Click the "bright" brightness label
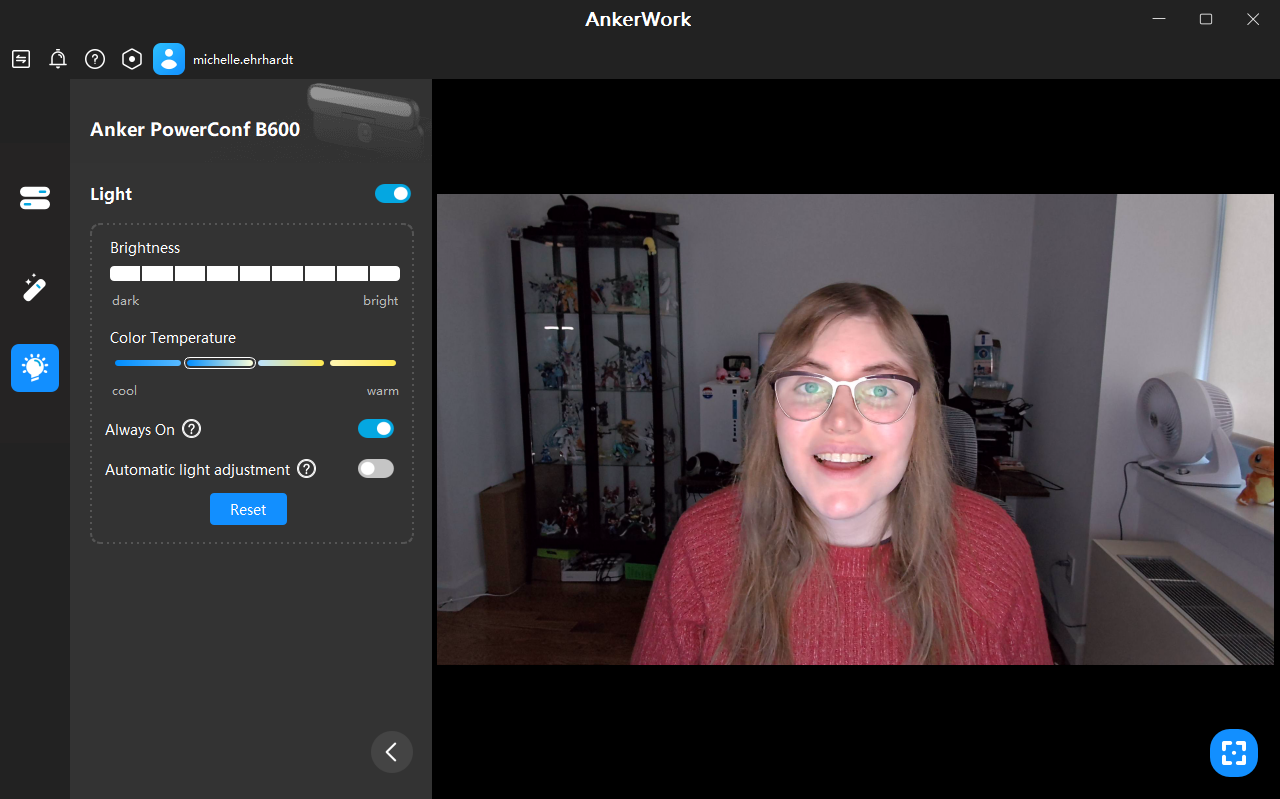1280x799 pixels. point(381,301)
